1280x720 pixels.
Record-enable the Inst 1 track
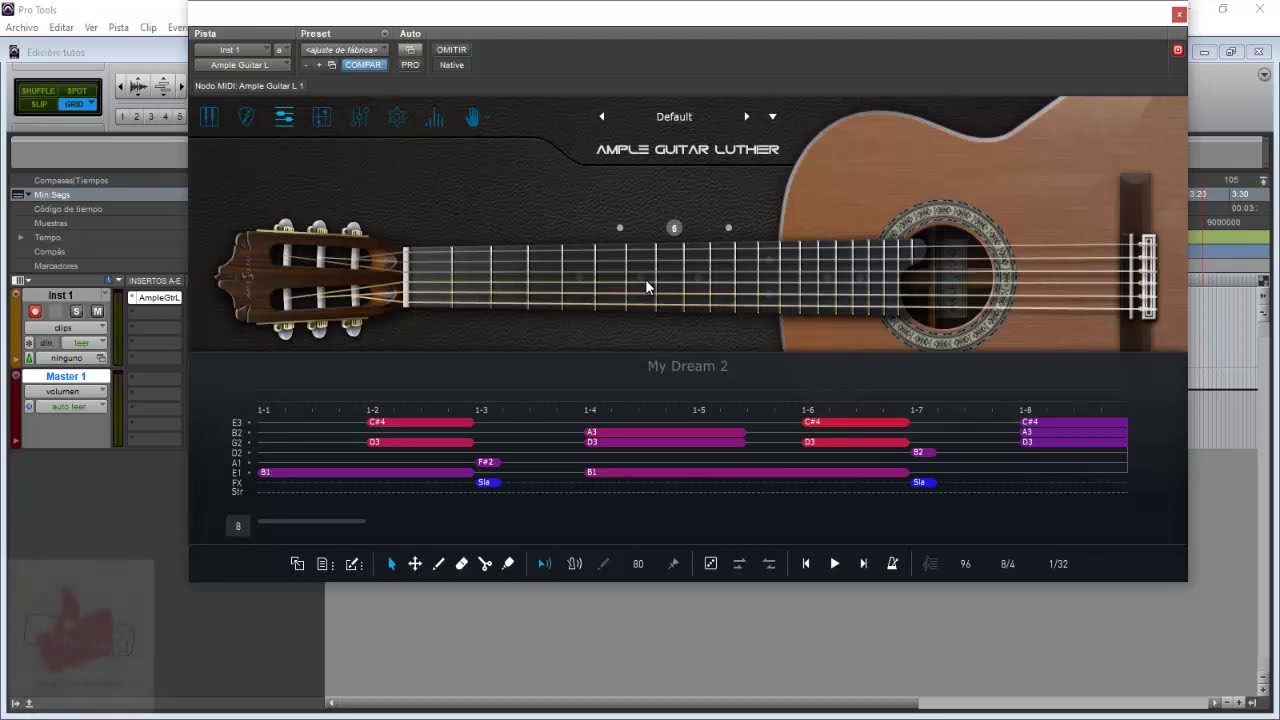[35, 312]
